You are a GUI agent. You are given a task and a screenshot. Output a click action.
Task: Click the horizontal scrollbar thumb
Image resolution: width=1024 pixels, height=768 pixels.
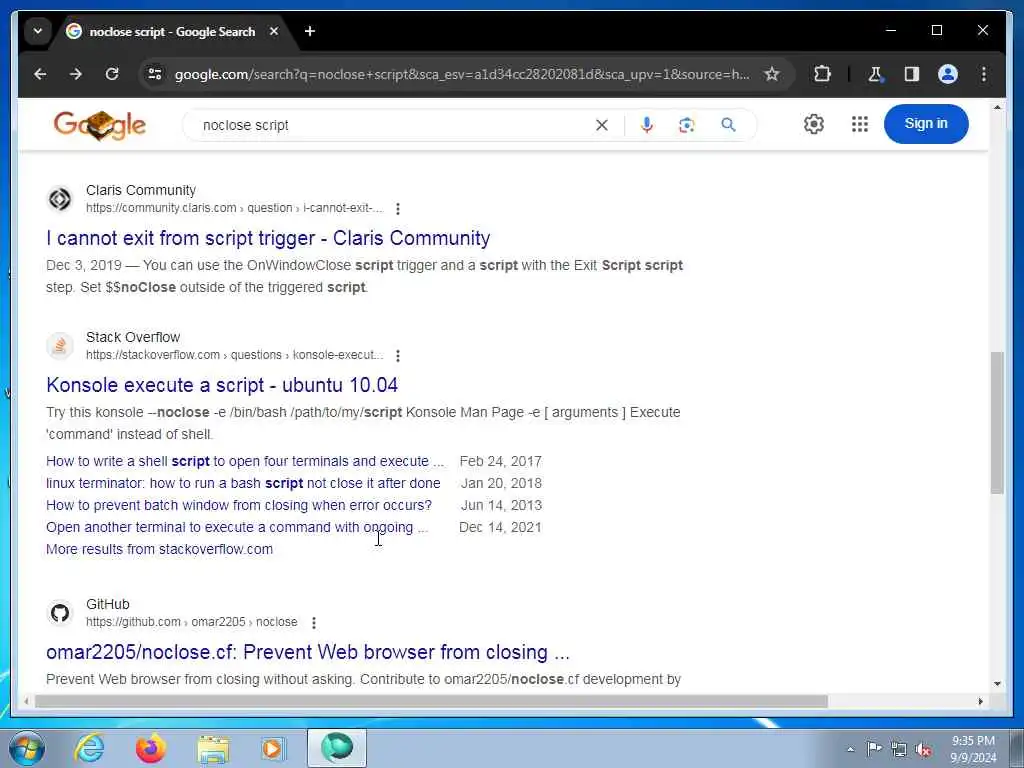(431, 701)
